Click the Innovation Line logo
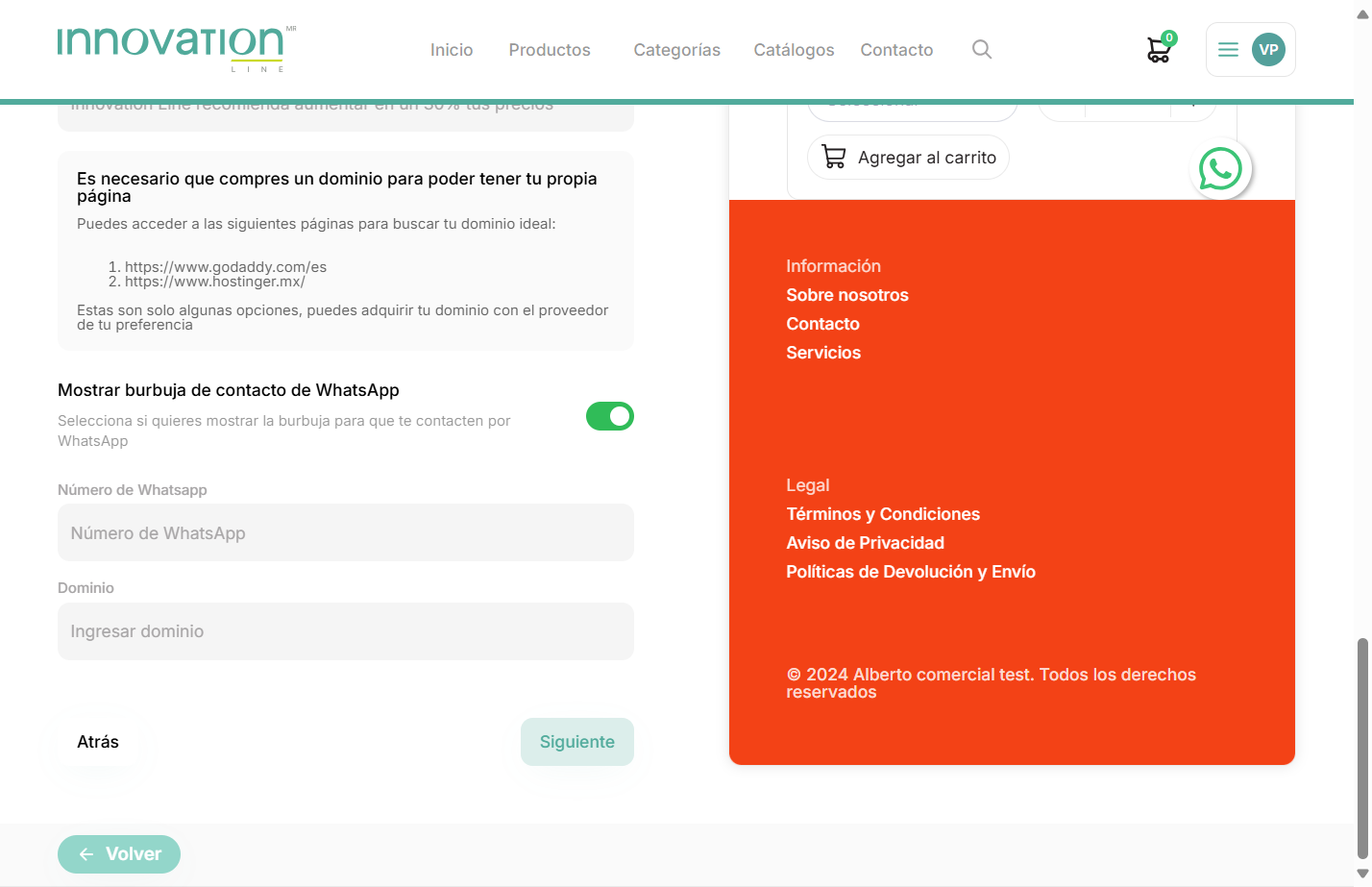Viewport: 1372px width, 887px height. 176,50
